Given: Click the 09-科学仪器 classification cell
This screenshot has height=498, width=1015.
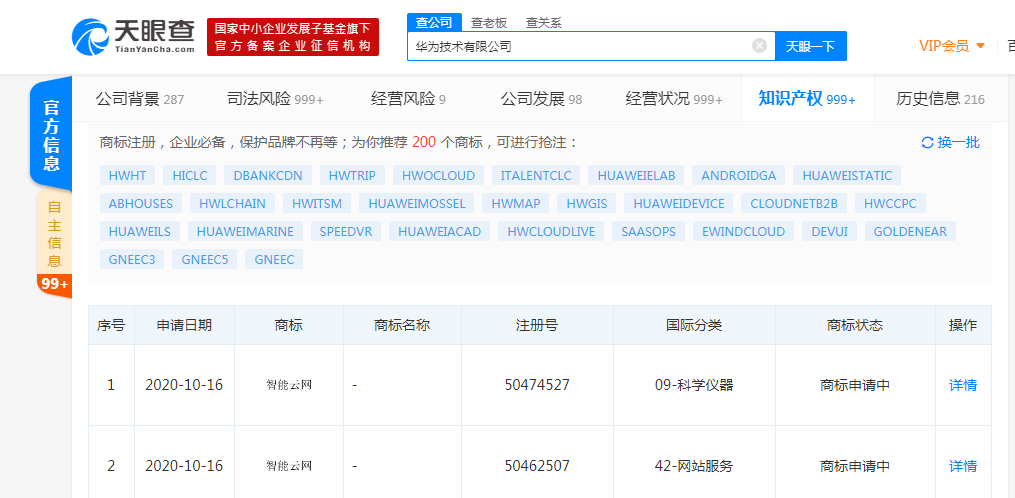Looking at the screenshot, I should point(694,385).
